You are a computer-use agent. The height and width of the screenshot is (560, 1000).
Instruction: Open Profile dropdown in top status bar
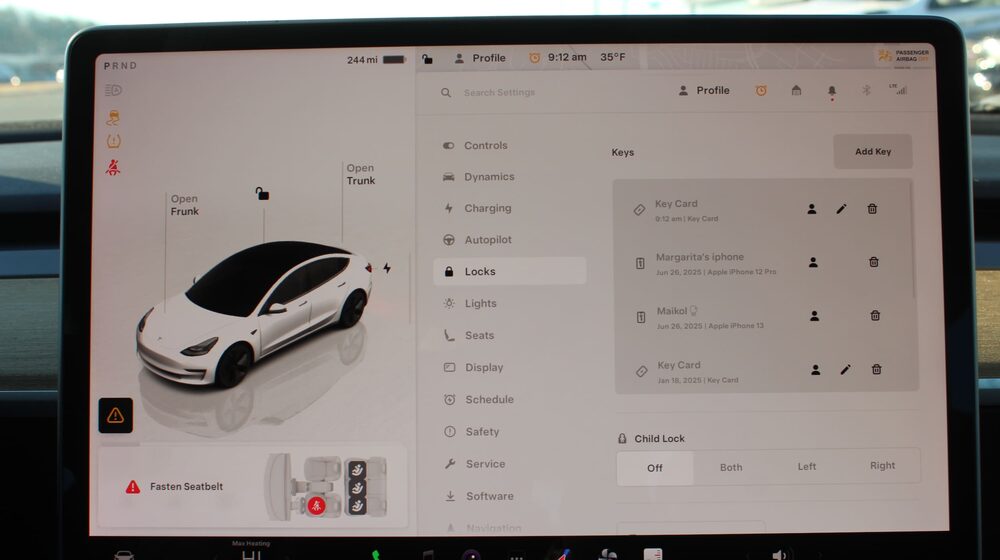click(x=480, y=58)
